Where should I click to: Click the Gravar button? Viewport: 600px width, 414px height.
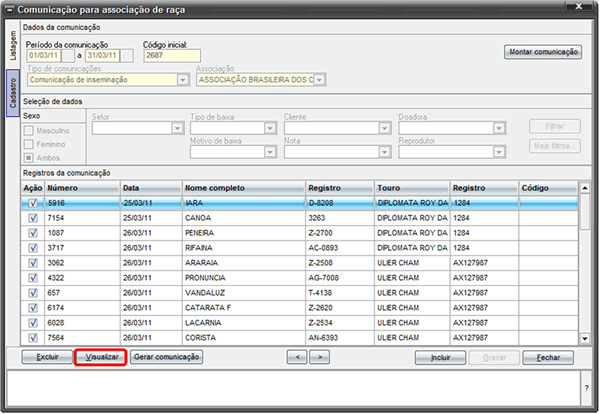494,358
